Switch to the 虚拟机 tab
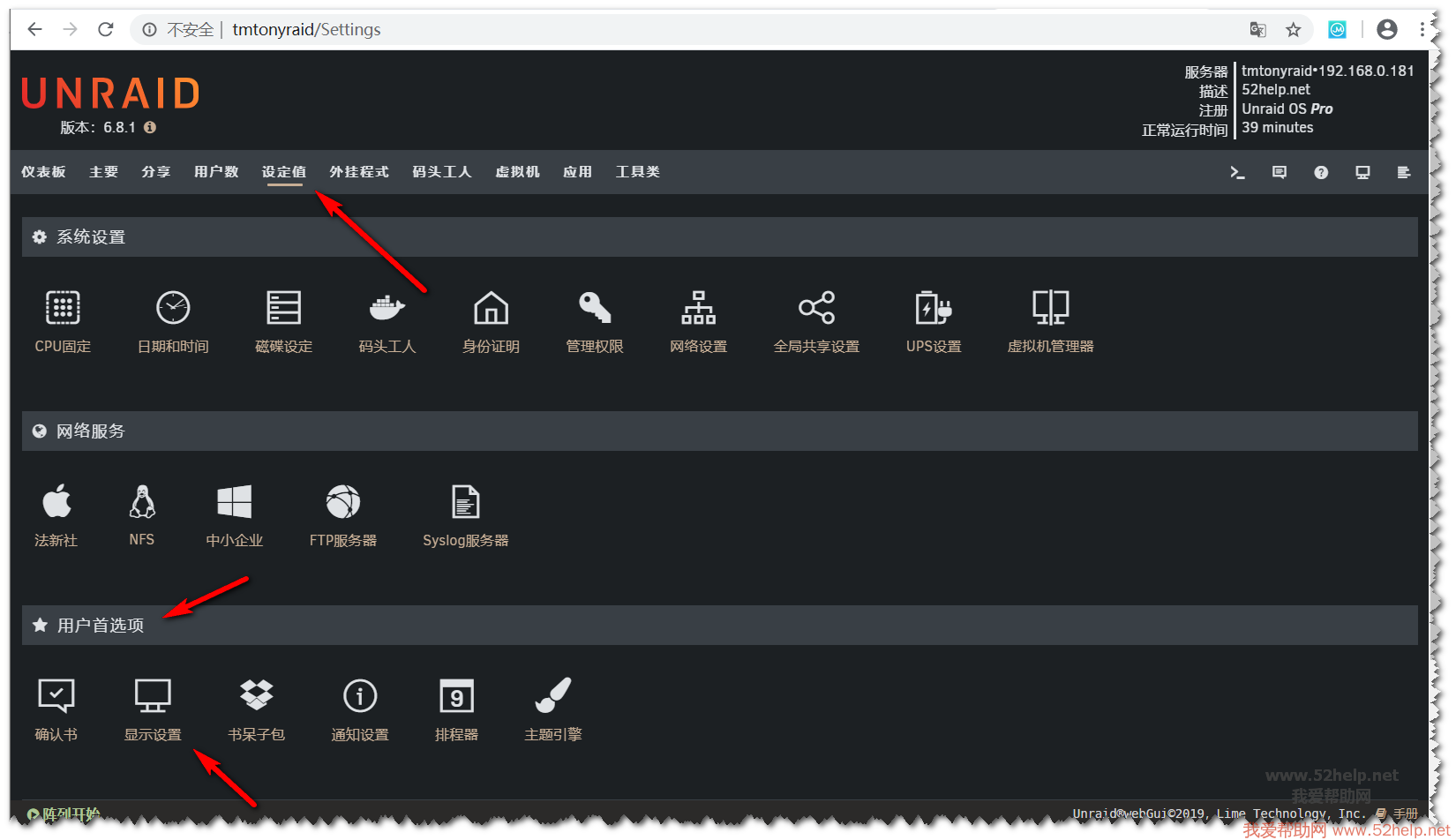This screenshot has height=840, width=1456. click(517, 172)
